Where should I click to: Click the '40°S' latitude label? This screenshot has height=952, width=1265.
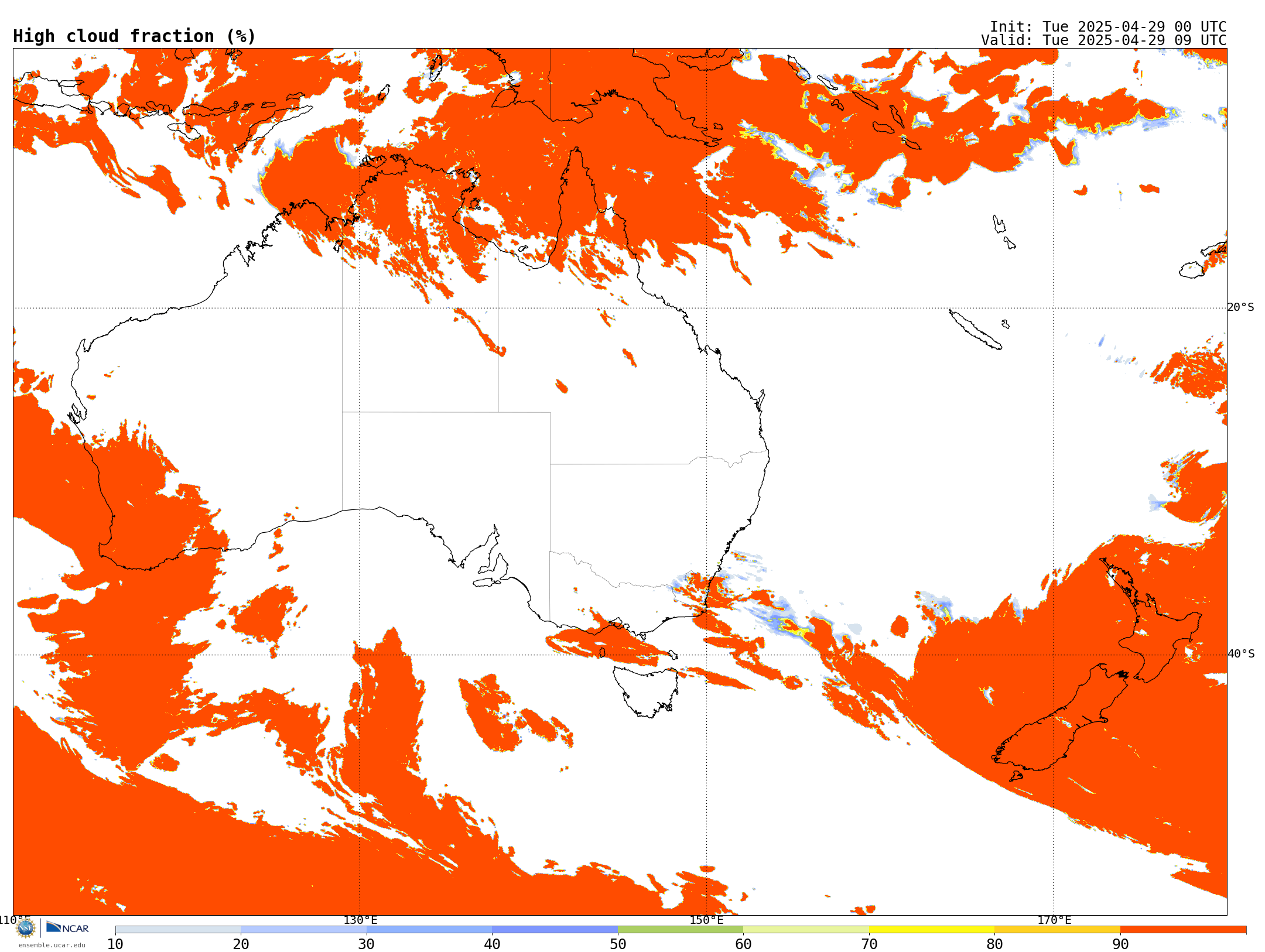tap(1241, 654)
